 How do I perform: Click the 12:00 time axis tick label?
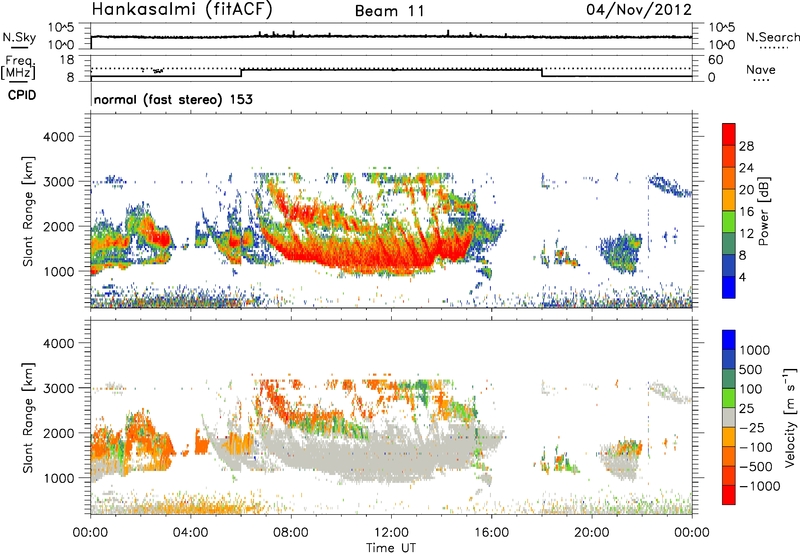coord(391,533)
